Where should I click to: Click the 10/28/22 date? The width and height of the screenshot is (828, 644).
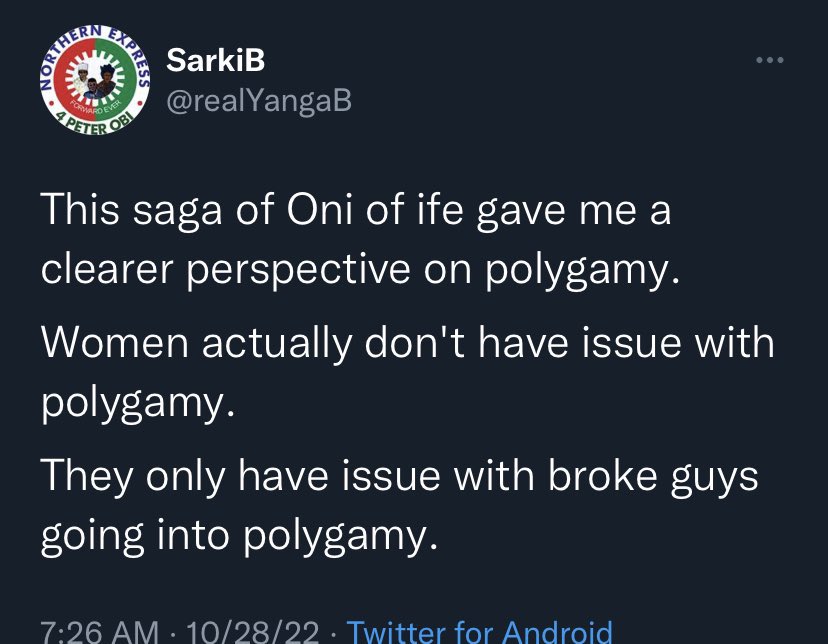[252, 632]
